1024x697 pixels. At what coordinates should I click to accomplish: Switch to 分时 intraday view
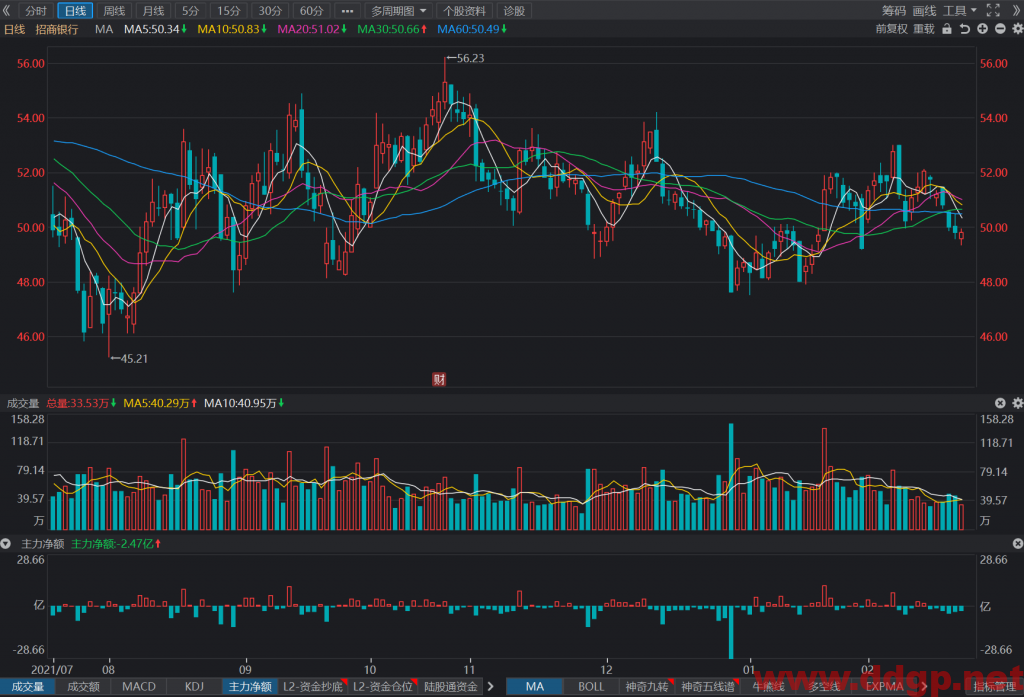coord(36,10)
